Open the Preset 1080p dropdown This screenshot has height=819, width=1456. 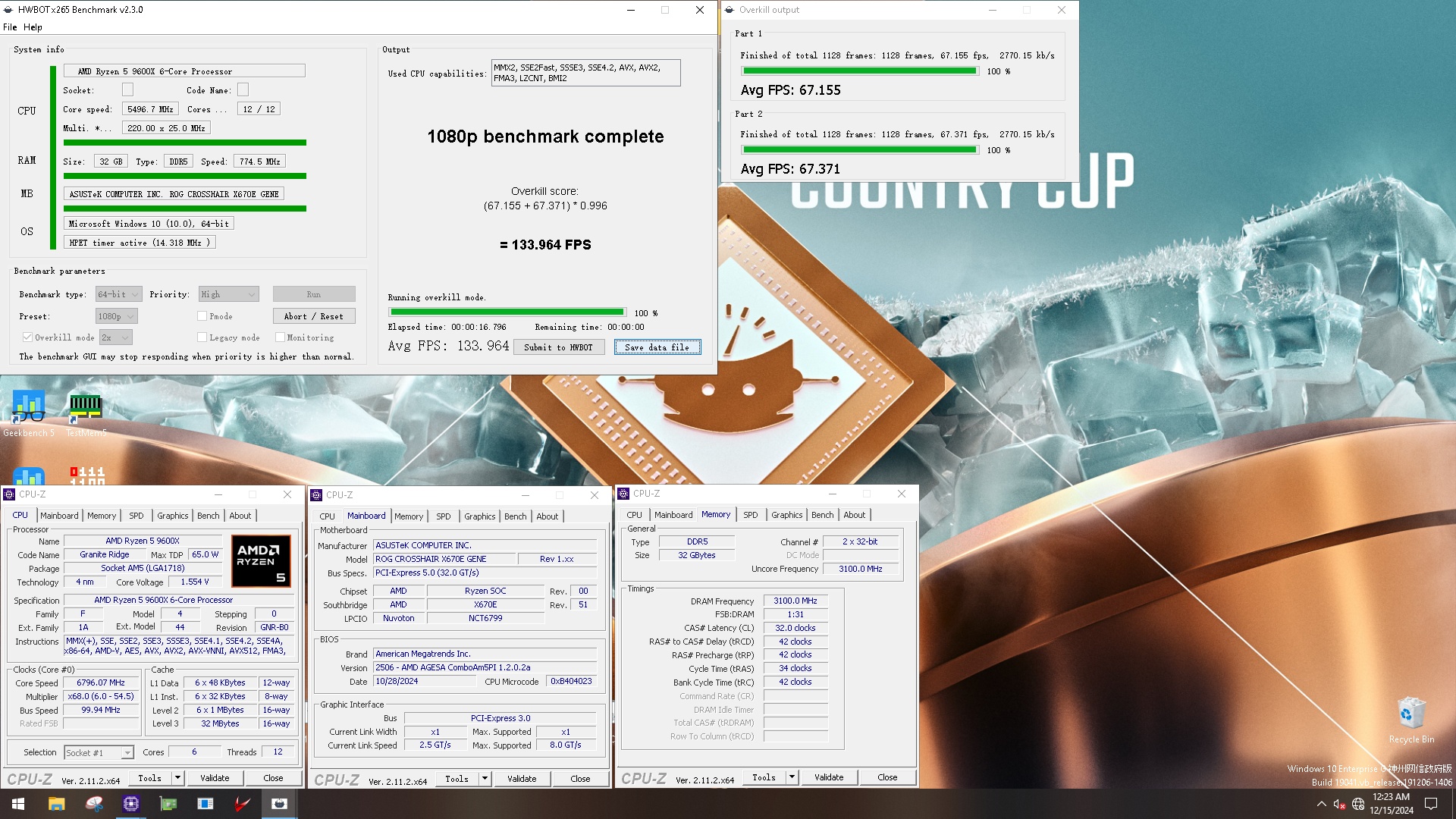(x=116, y=316)
